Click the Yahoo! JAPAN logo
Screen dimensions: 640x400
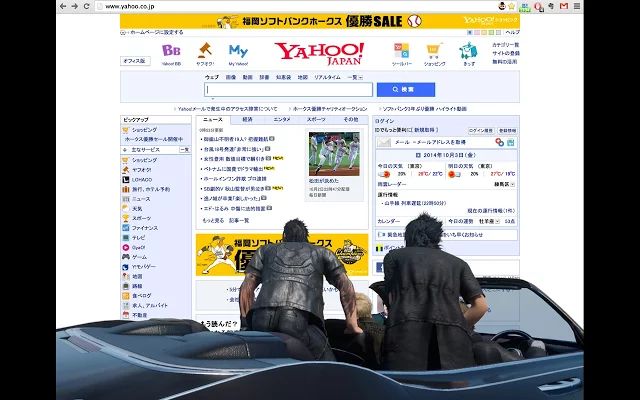coord(320,53)
